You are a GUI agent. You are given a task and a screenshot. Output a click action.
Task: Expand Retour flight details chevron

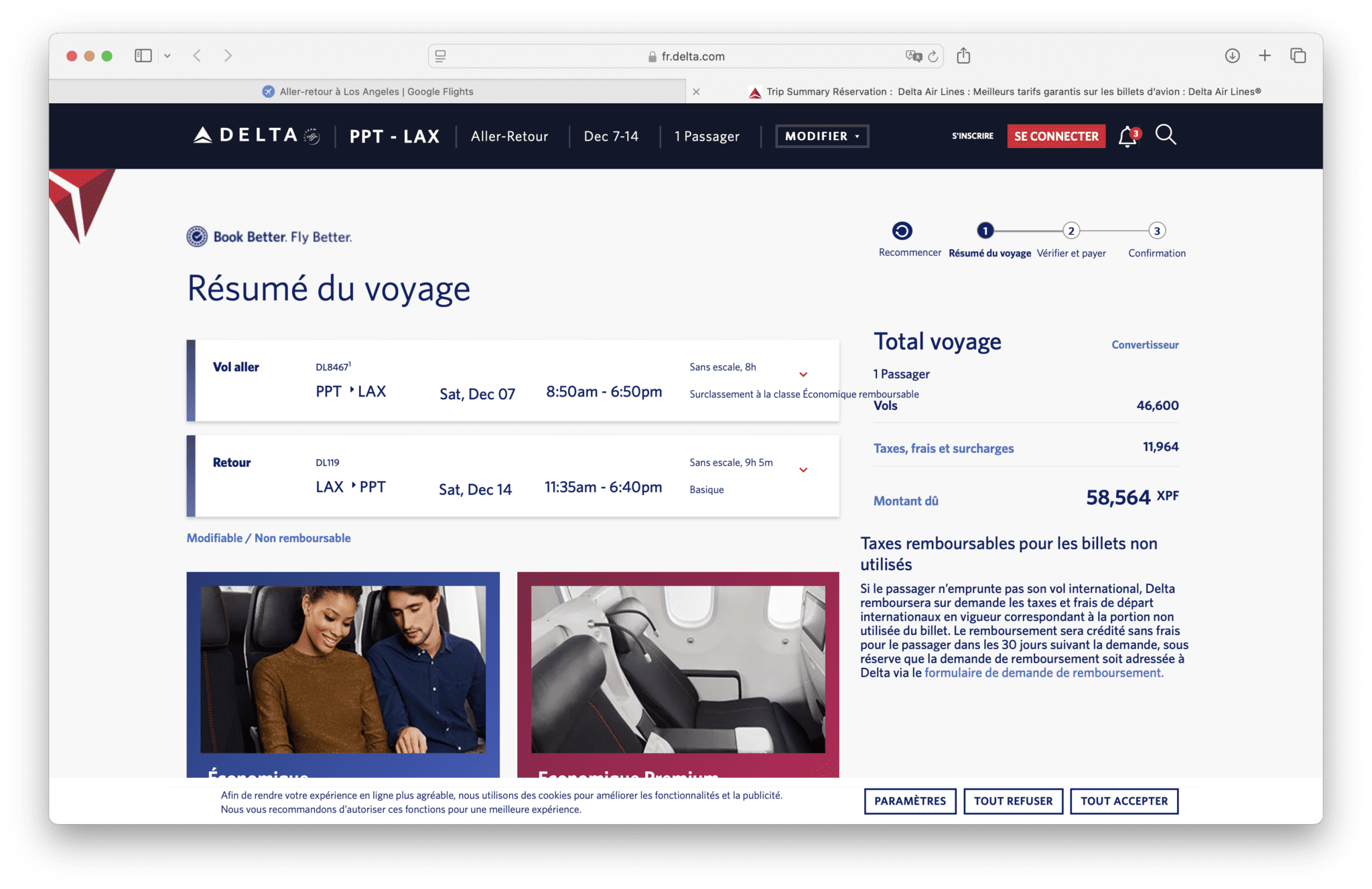pos(803,470)
